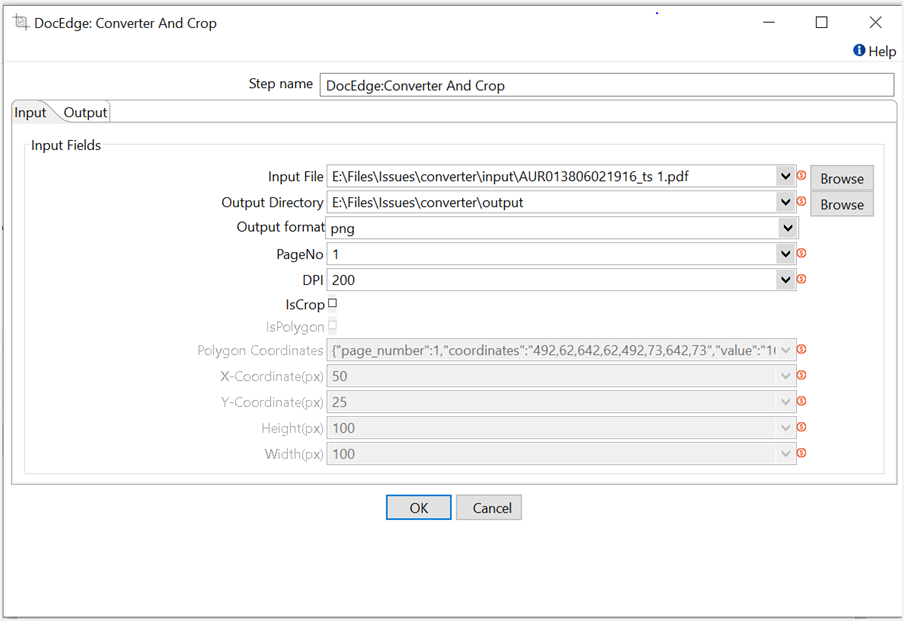Screen dimensions: 904x621
Task: Expand the PageNo dropdown arrow
Action: (785, 254)
